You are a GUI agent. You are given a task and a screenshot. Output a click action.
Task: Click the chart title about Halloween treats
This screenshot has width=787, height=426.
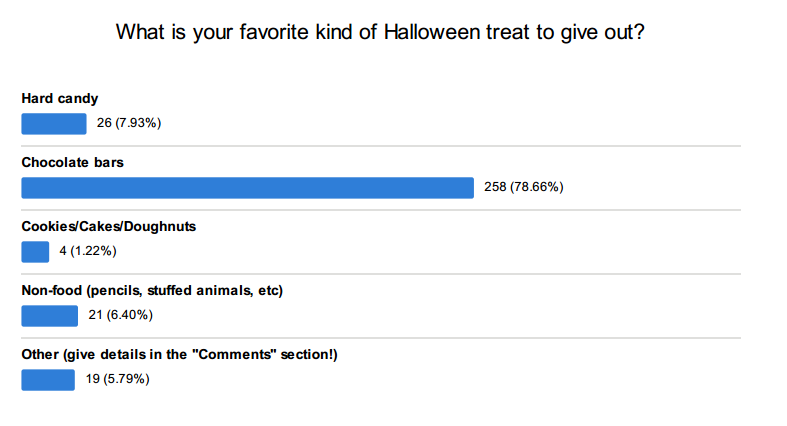tap(380, 33)
